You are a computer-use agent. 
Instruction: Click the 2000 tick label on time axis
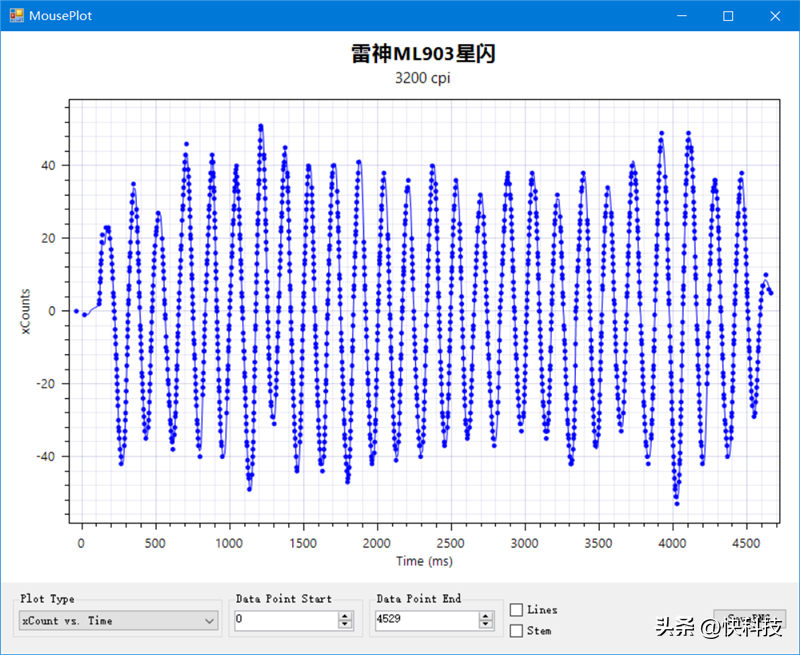coord(377,543)
